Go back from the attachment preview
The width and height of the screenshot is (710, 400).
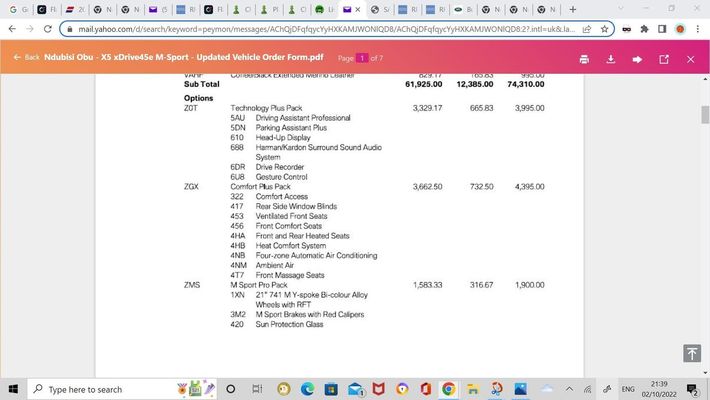[x=27, y=58]
